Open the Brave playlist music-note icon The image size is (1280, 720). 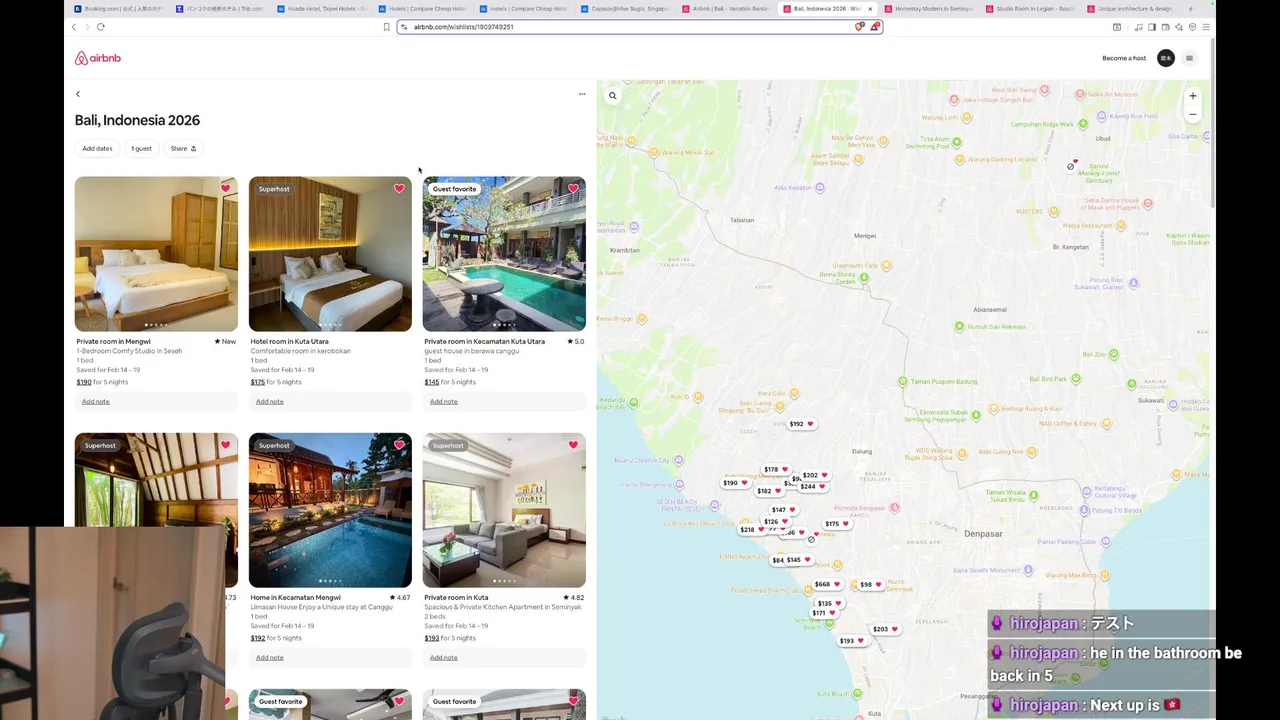(1139, 27)
